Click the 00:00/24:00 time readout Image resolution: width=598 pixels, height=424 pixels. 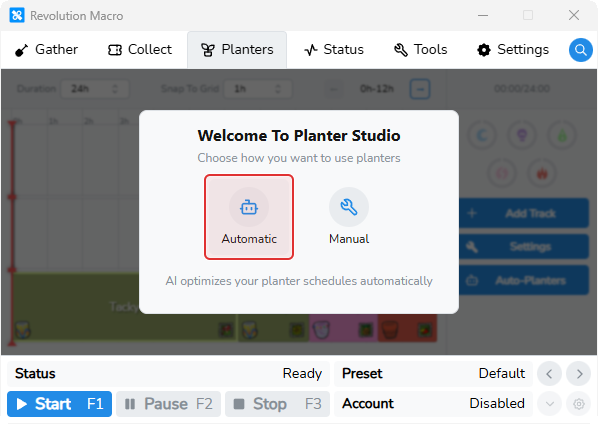point(522,89)
